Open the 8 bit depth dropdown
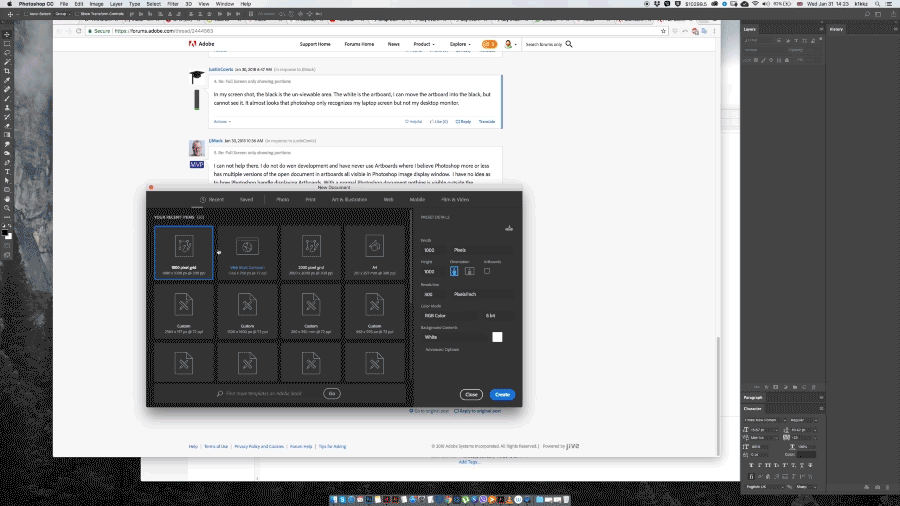The width and height of the screenshot is (900, 506). (497, 316)
